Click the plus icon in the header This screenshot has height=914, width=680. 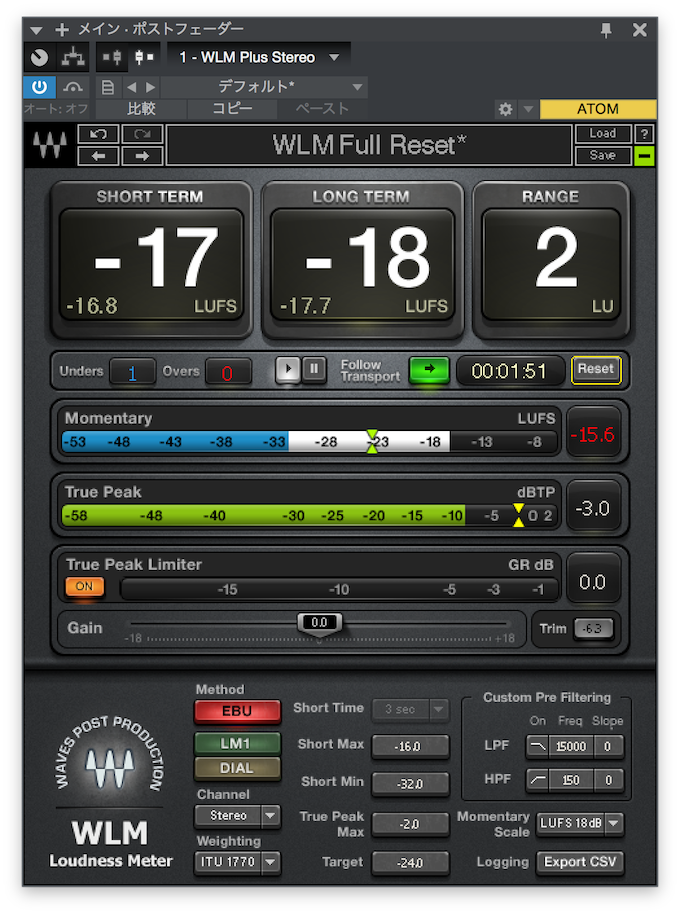(x=62, y=29)
